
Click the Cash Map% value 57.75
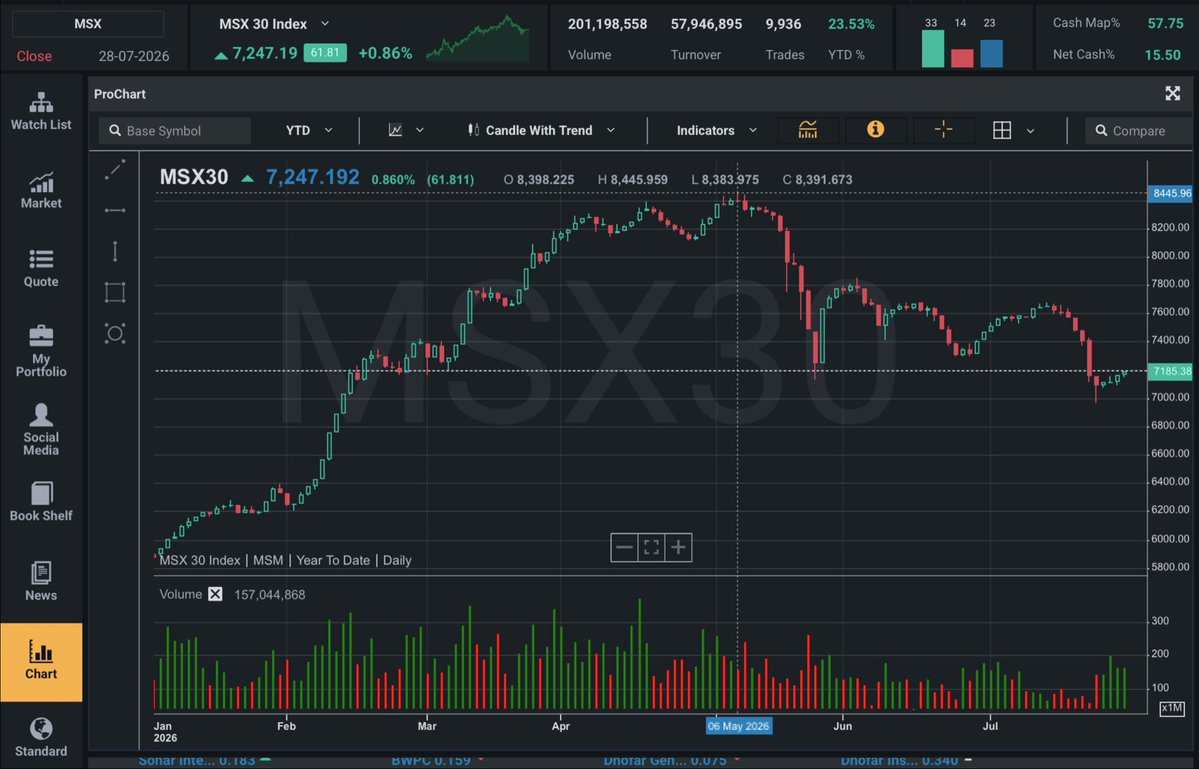(x=1165, y=23)
